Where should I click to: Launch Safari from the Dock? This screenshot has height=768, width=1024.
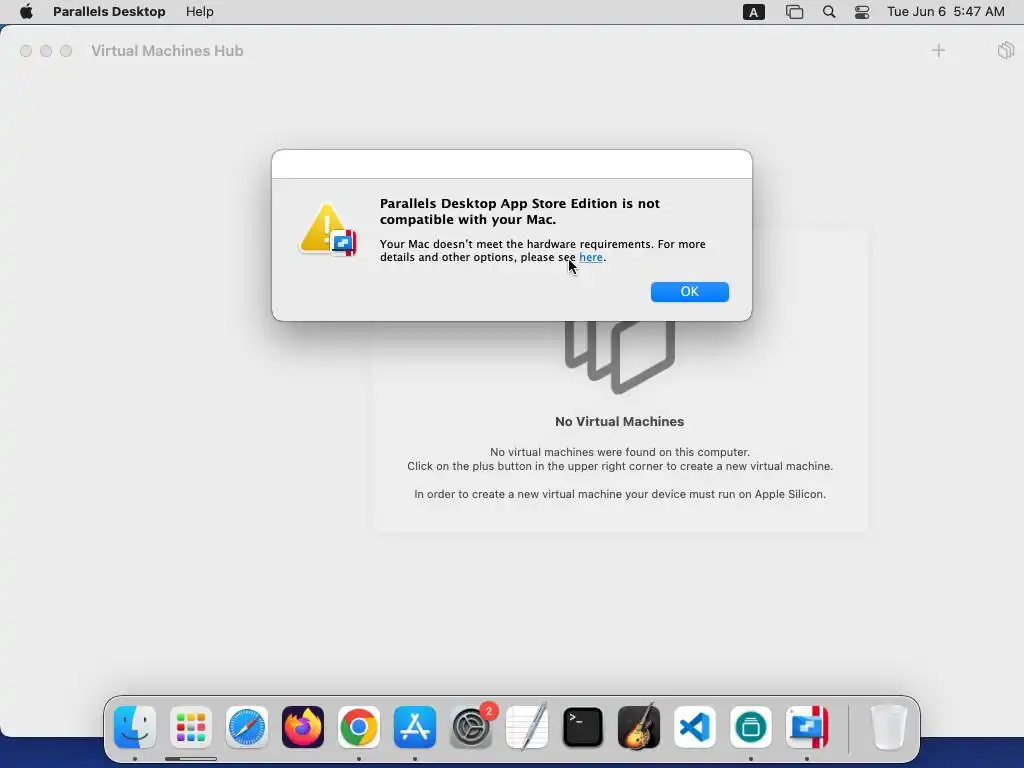point(247,727)
